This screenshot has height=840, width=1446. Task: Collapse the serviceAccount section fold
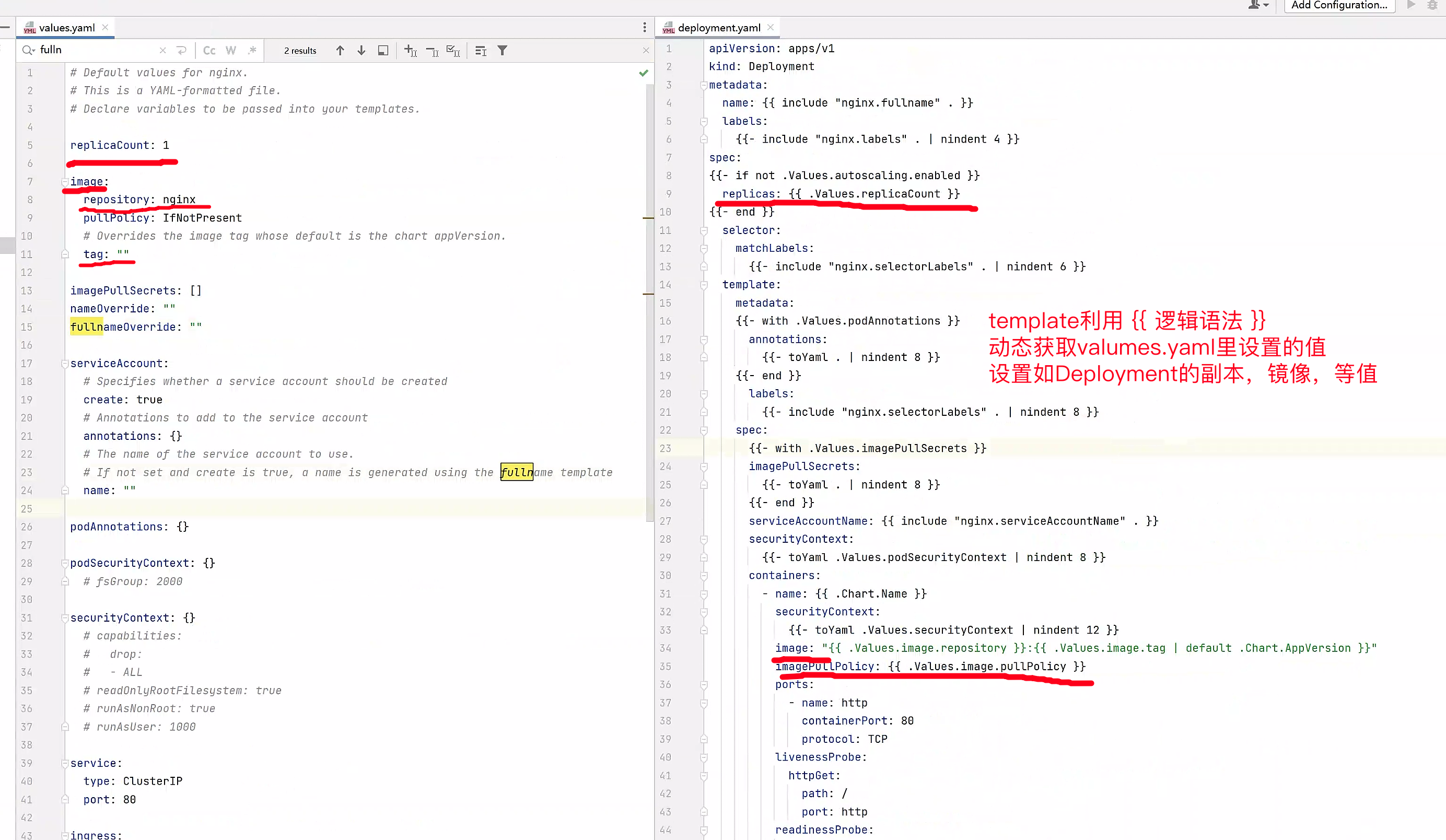click(x=65, y=364)
